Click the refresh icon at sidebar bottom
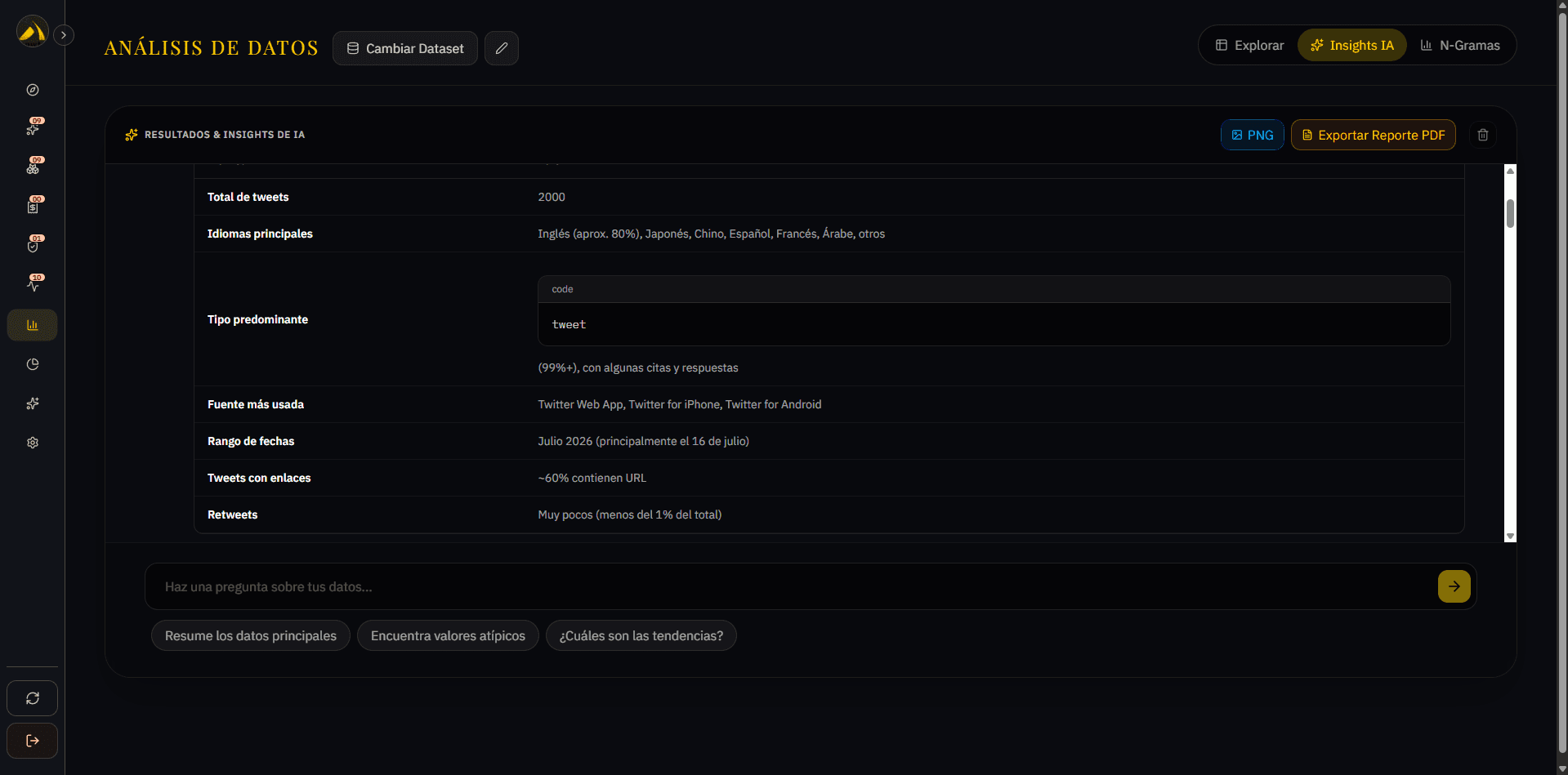The width and height of the screenshot is (1568, 775). [33, 698]
